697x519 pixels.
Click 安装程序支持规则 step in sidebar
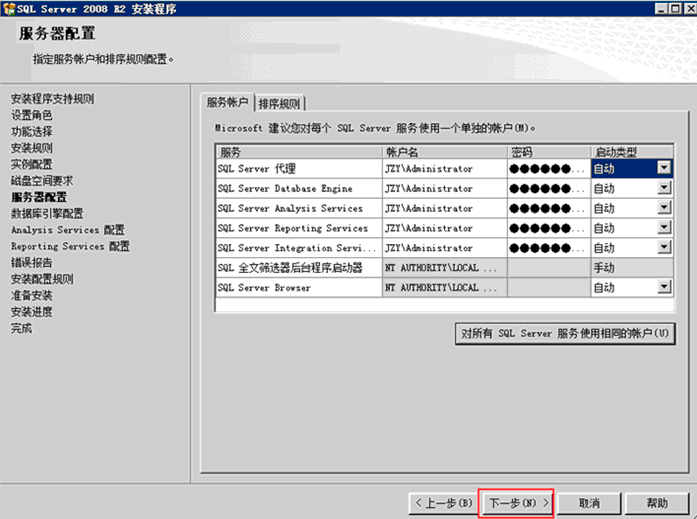52,99
